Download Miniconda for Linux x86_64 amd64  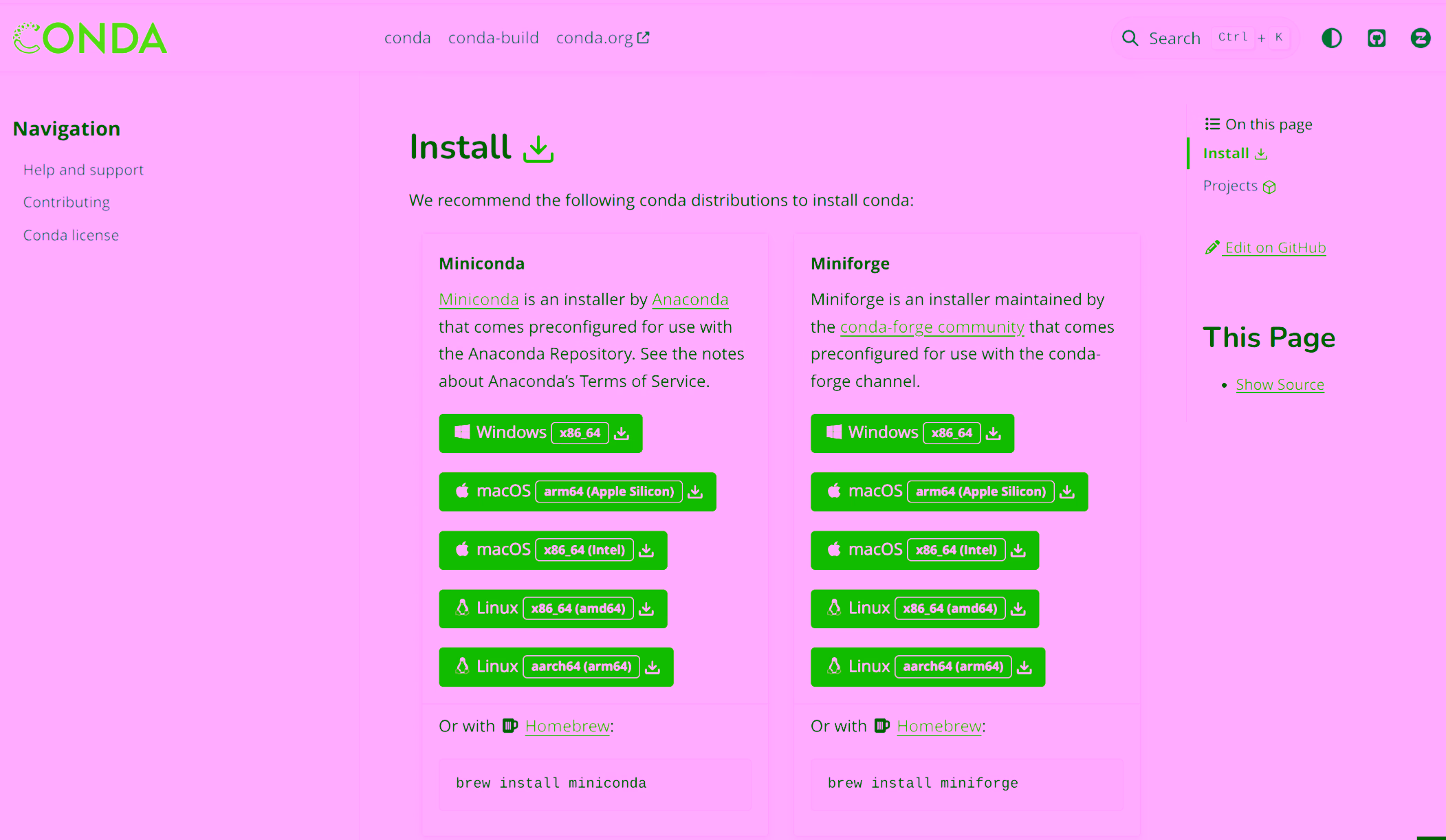553,608
